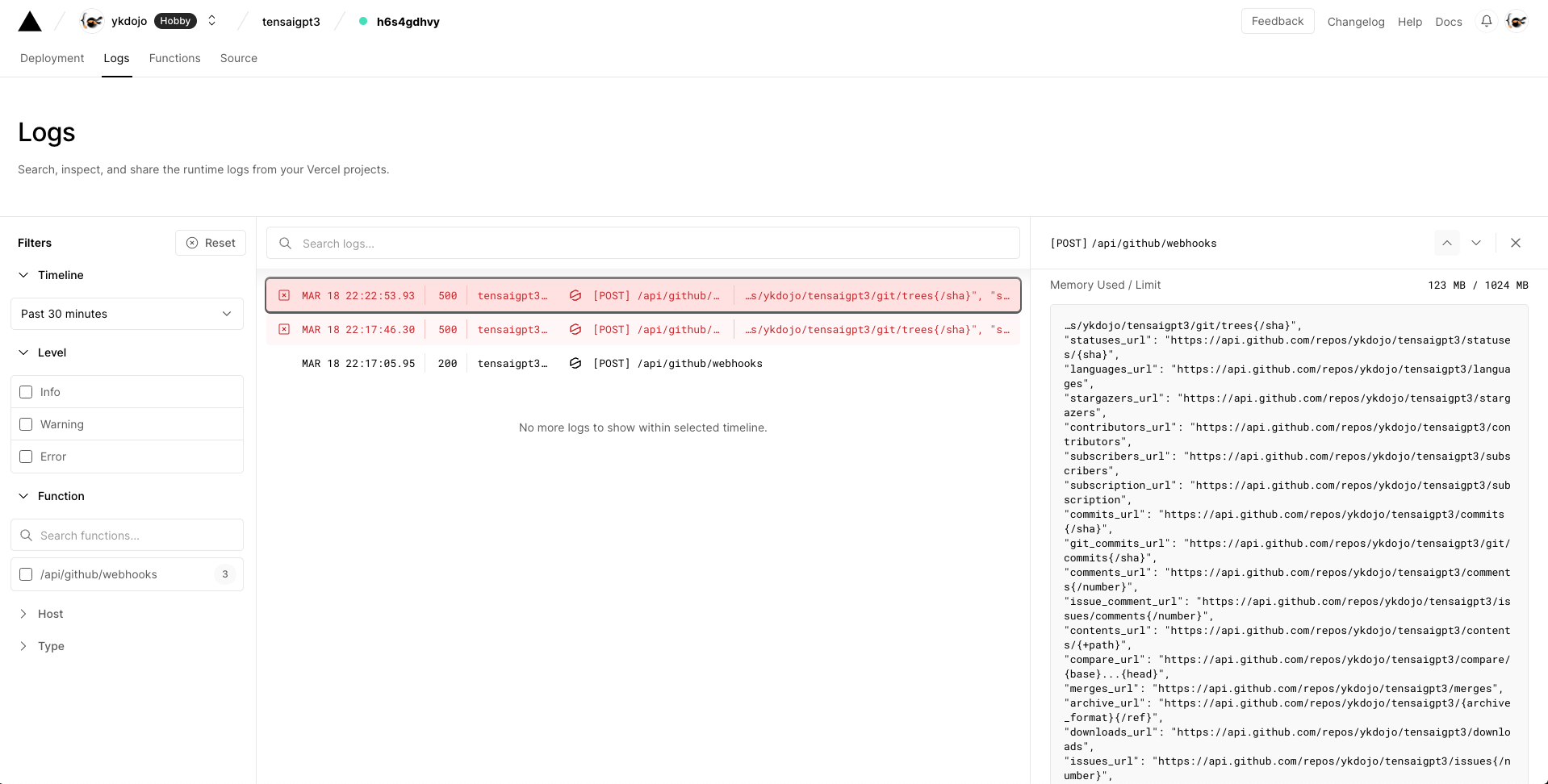Screen dimensions: 1548x784
Task: Close the log detail panel
Action: tap(1516, 243)
